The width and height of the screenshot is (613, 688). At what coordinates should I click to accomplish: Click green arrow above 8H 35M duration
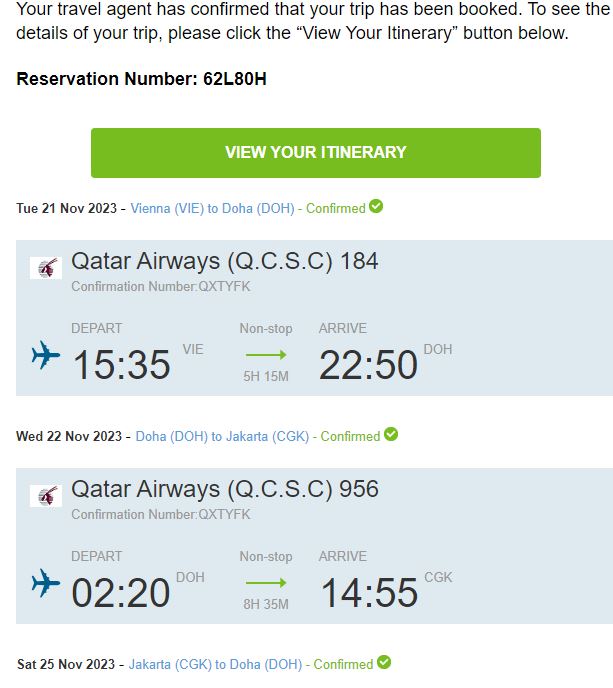pyautogui.click(x=265, y=583)
